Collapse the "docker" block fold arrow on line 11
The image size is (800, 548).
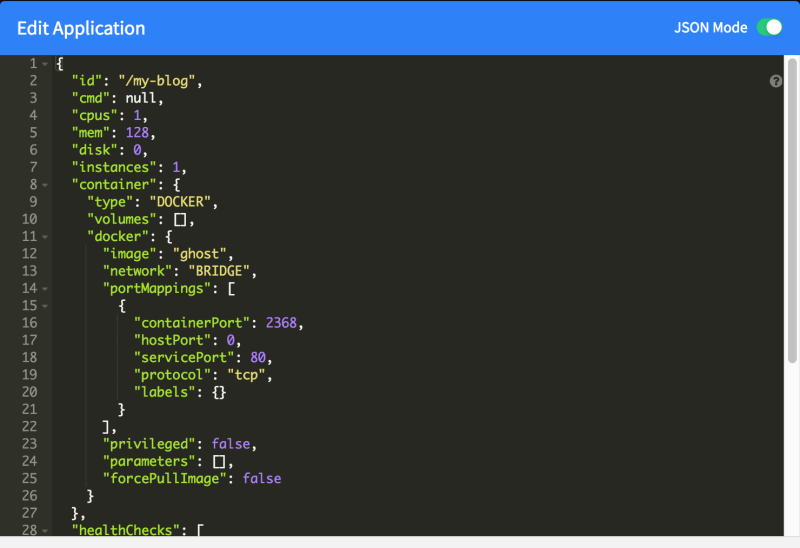[45, 237]
